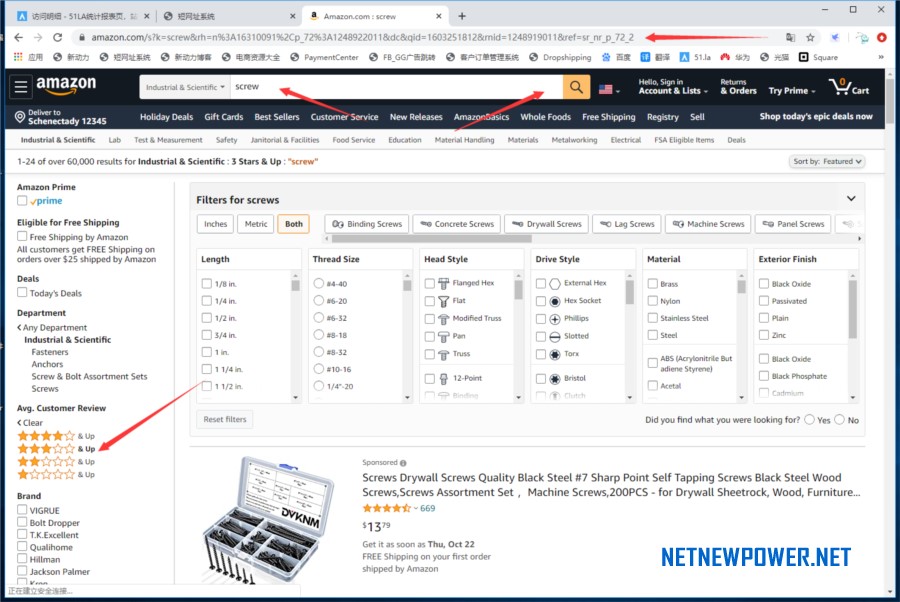
Task: Click the translate page icon in address bar
Action: click(790, 37)
